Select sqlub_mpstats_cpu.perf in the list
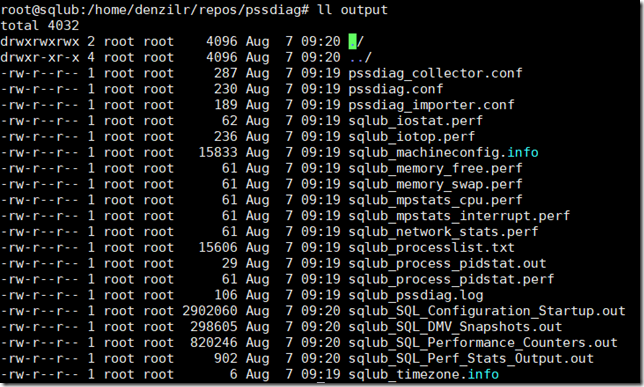Viewport: 644px width, 387px height. click(x=435, y=200)
